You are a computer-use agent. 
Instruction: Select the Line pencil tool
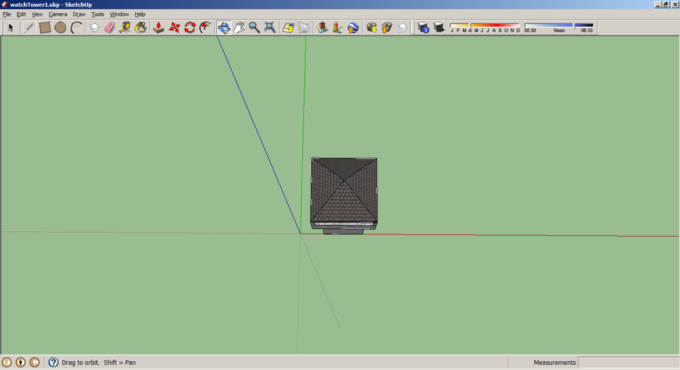[x=29, y=28]
